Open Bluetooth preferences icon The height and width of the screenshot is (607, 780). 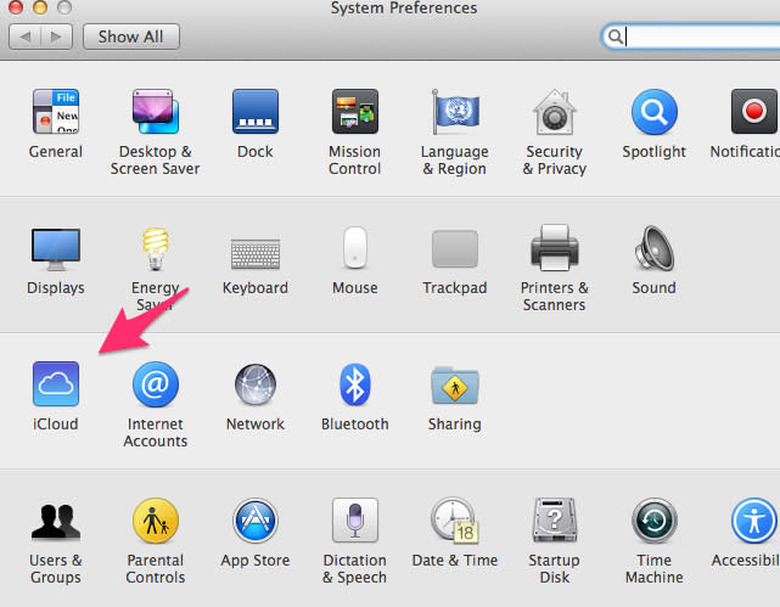pyautogui.click(x=355, y=384)
